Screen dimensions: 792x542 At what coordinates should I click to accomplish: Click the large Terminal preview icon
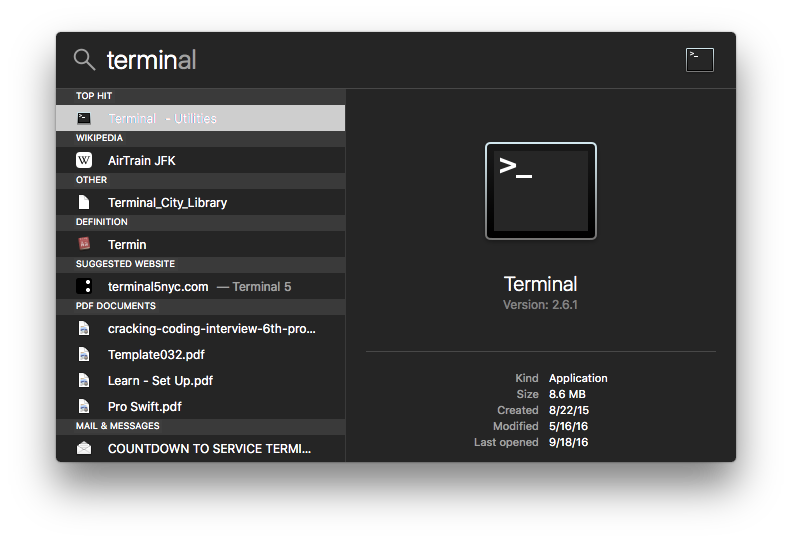pos(540,191)
